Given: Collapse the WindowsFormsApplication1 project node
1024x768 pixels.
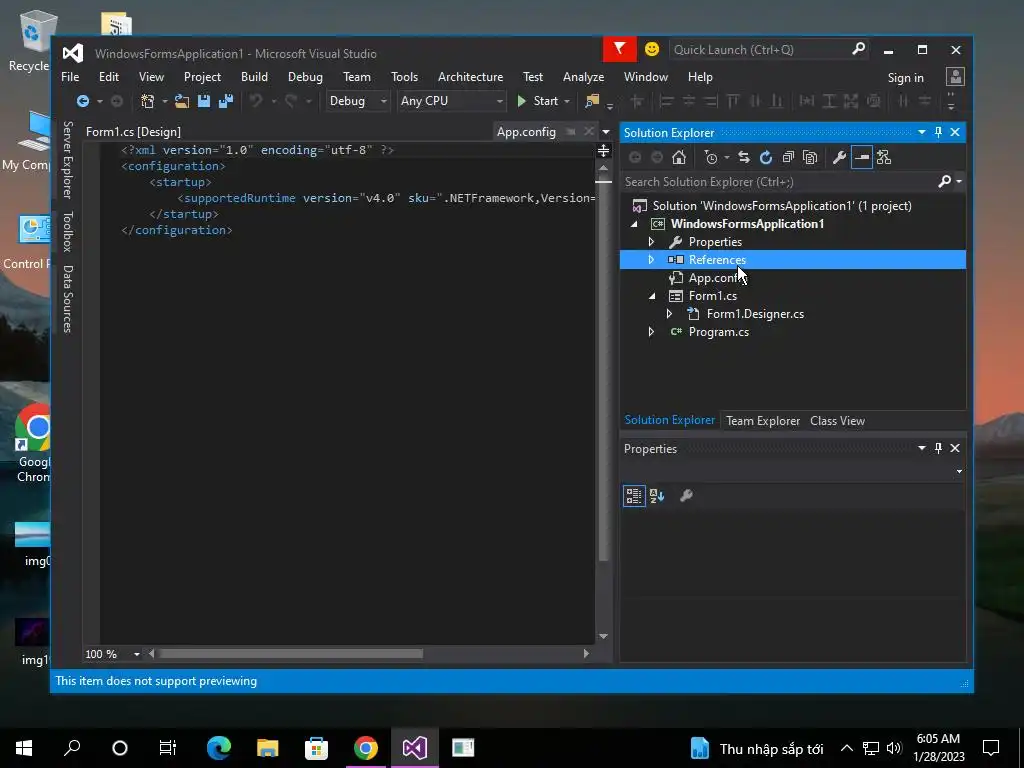Looking at the screenshot, I should (634, 224).
